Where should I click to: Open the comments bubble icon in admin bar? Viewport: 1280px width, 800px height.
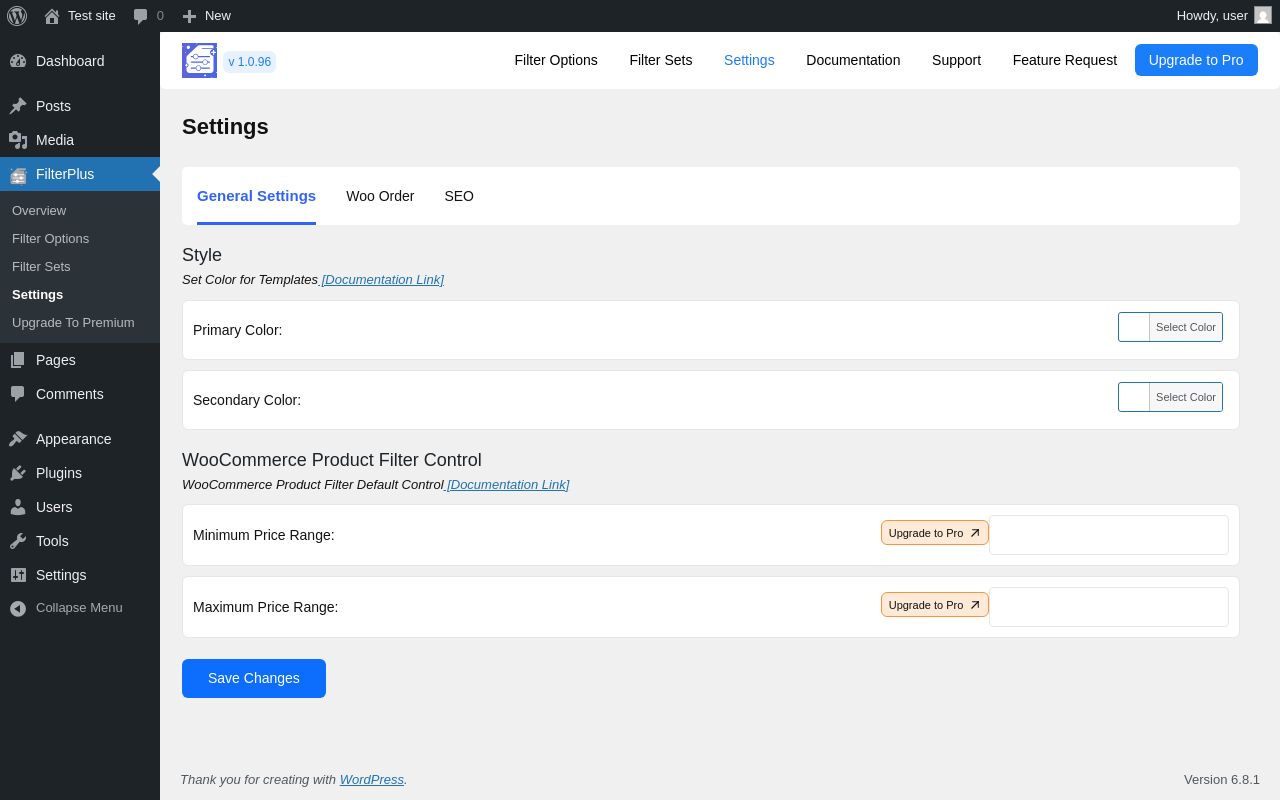tap(141, 16)
